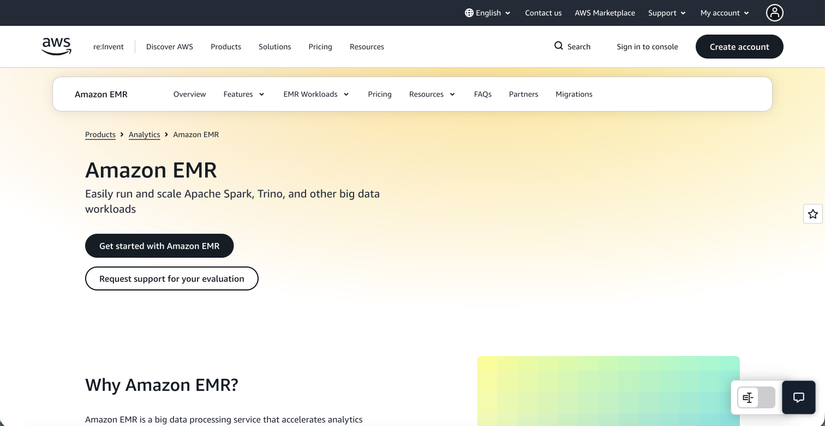Click Sign in to console
The height and width of the screenshot is (426, 825).
point(647,46)
